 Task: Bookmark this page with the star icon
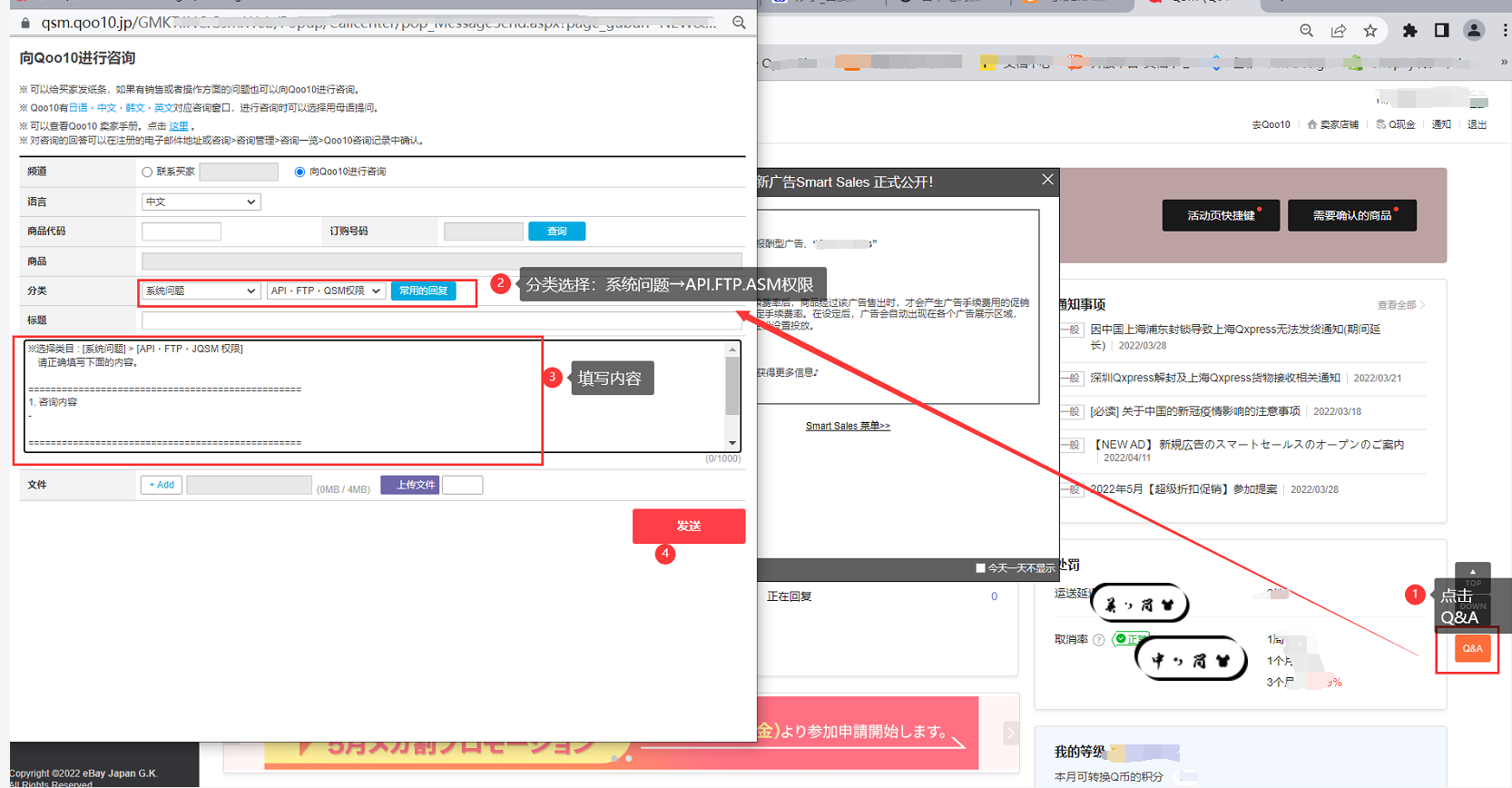coord(1370,31)
